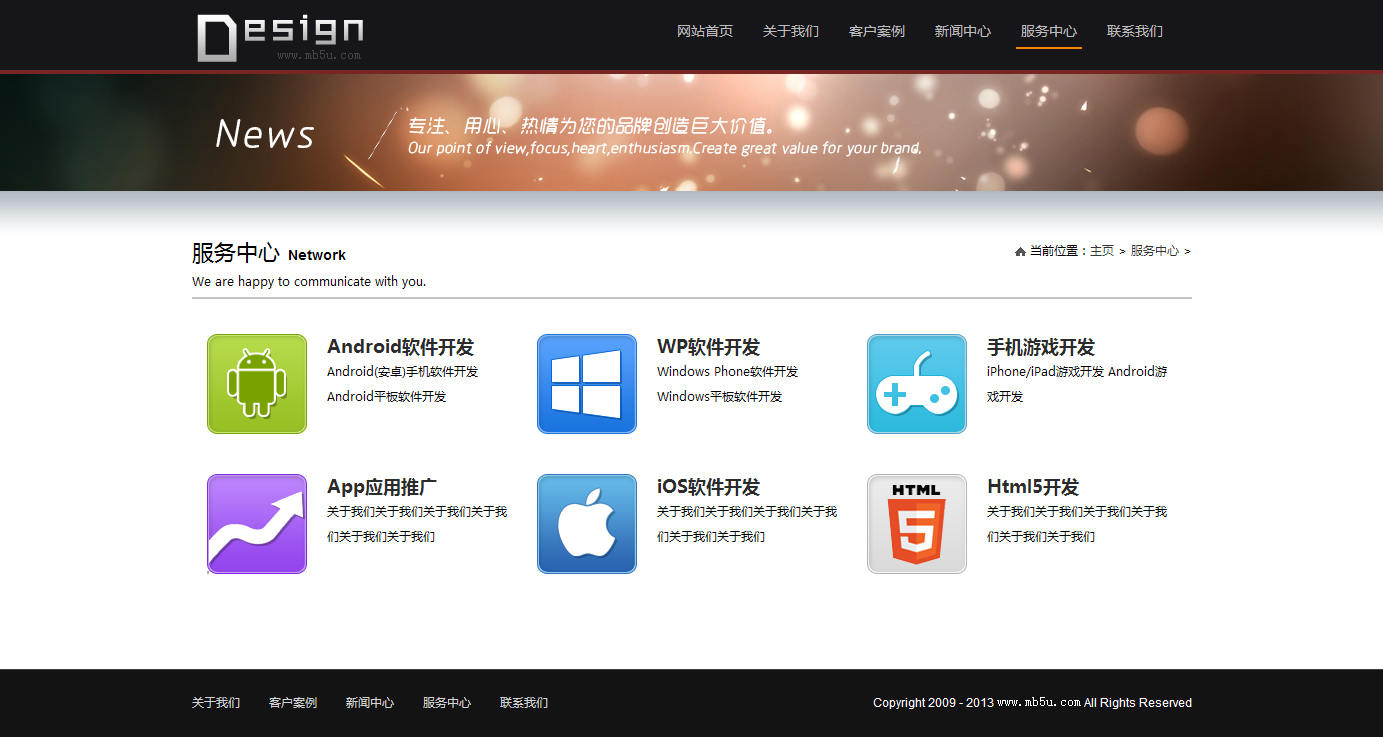
Task: Go to 网站首页 in top navigation
Action: (x=705, y=31)
